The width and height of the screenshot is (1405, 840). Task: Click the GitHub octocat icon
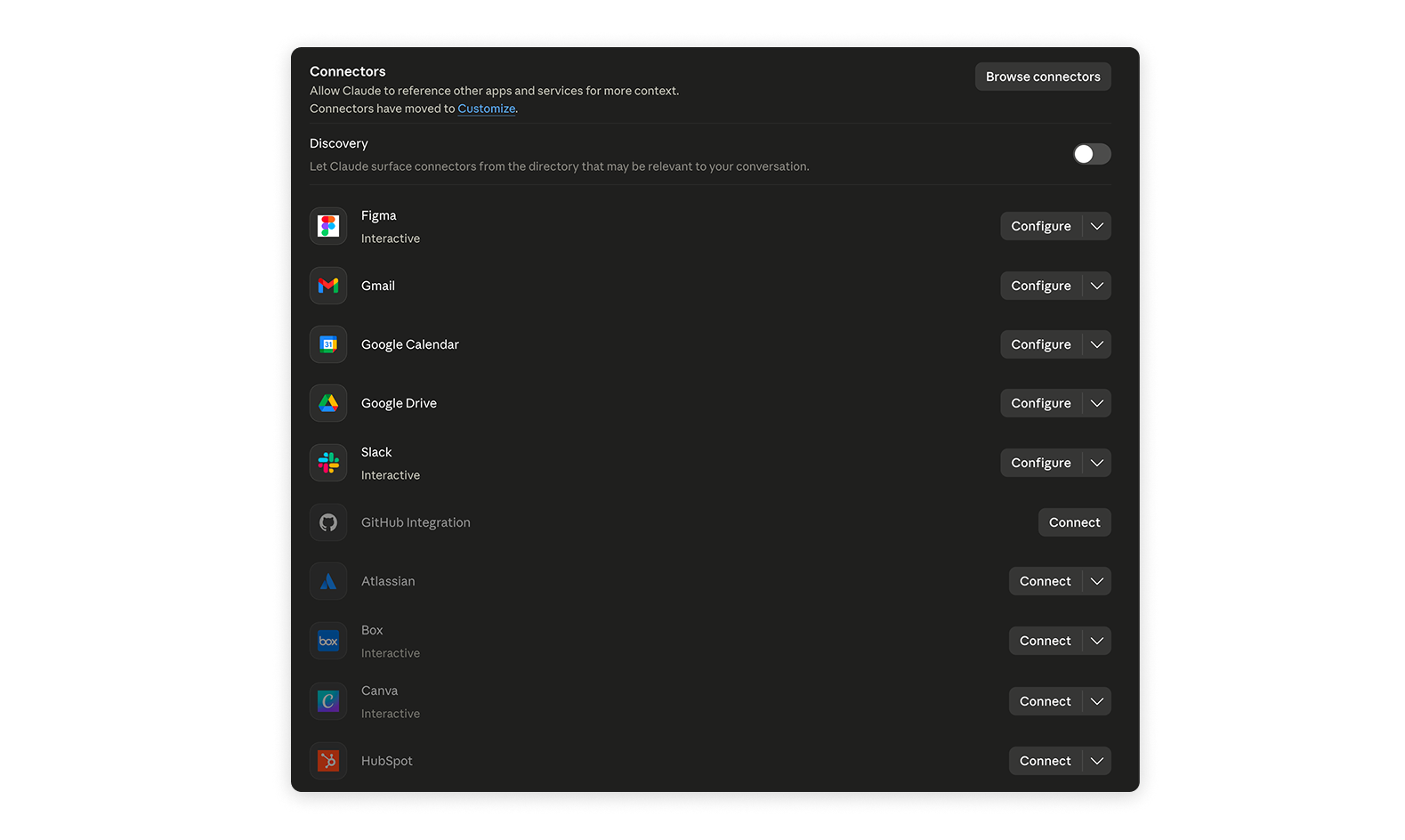click(328, 522)
